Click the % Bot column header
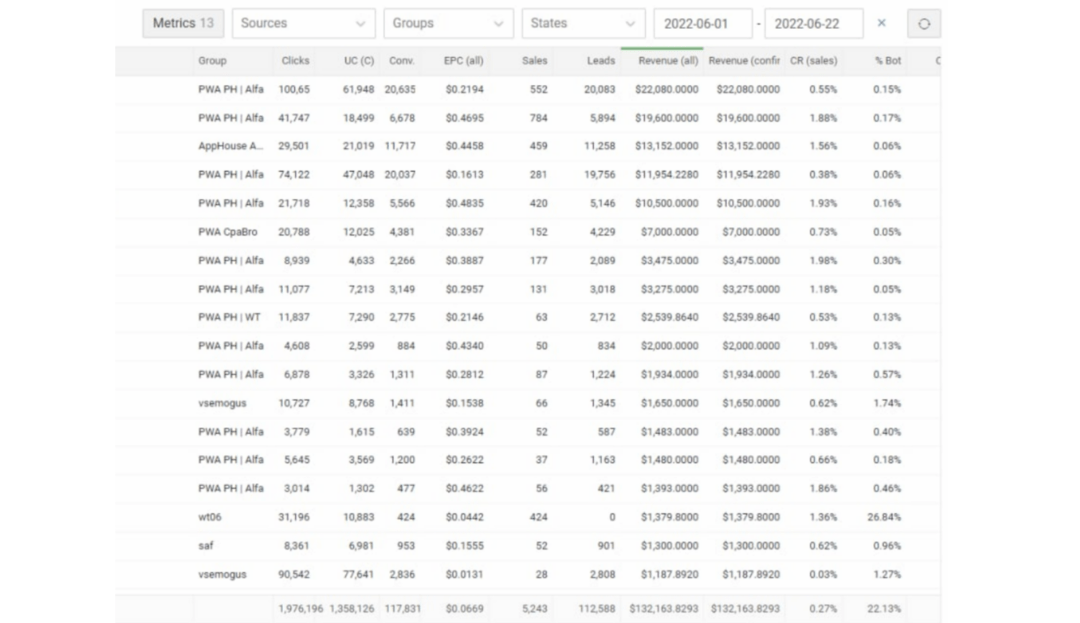This screenshot has height=623, width=1080. [x=887, y=61]
